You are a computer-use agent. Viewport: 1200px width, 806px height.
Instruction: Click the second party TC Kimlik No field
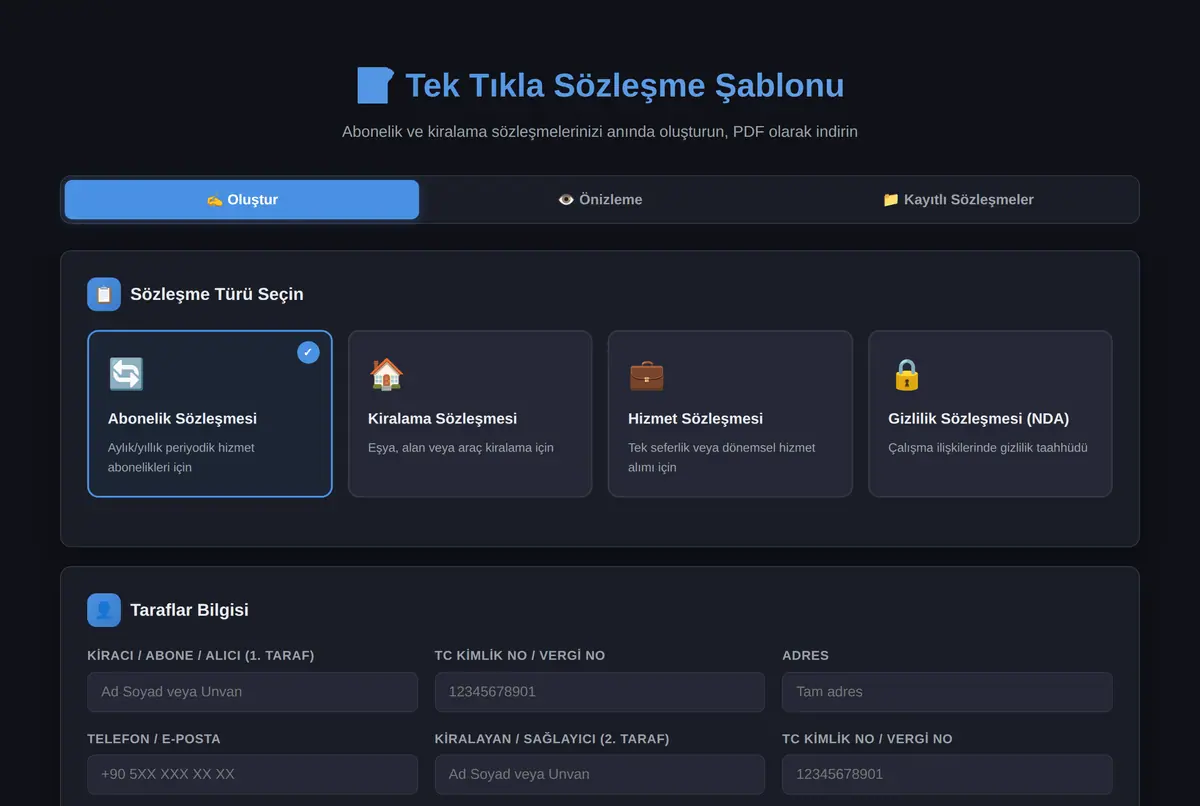947,774
